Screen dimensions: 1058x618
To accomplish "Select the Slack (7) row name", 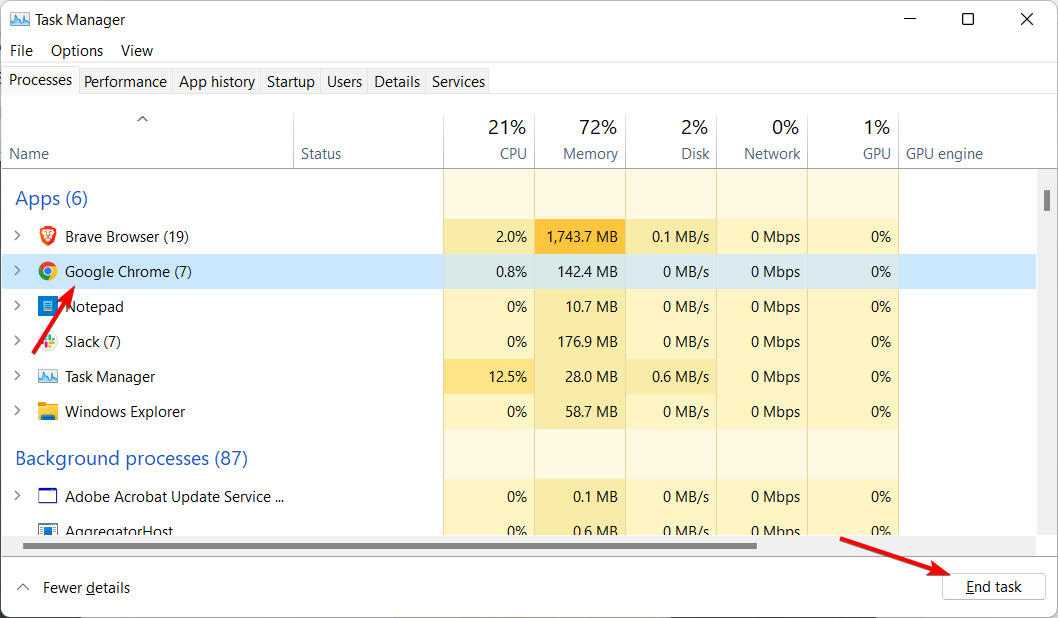I will pos(92,342).
